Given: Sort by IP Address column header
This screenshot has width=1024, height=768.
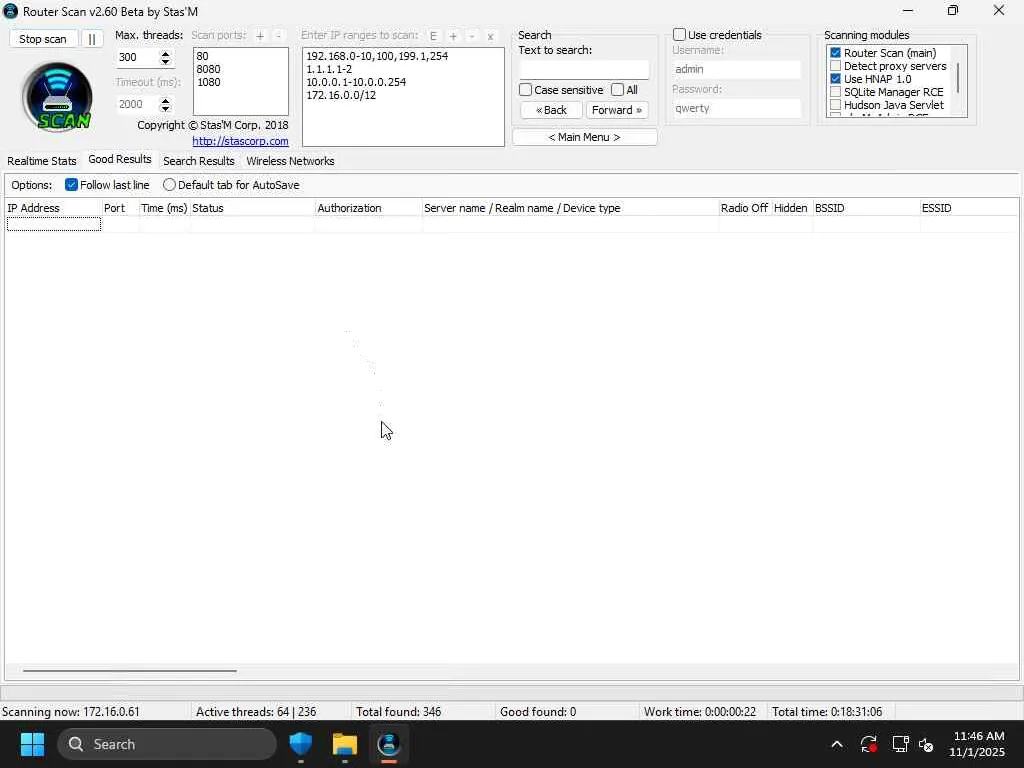Looking at the screenshot, I should point(53,208).
